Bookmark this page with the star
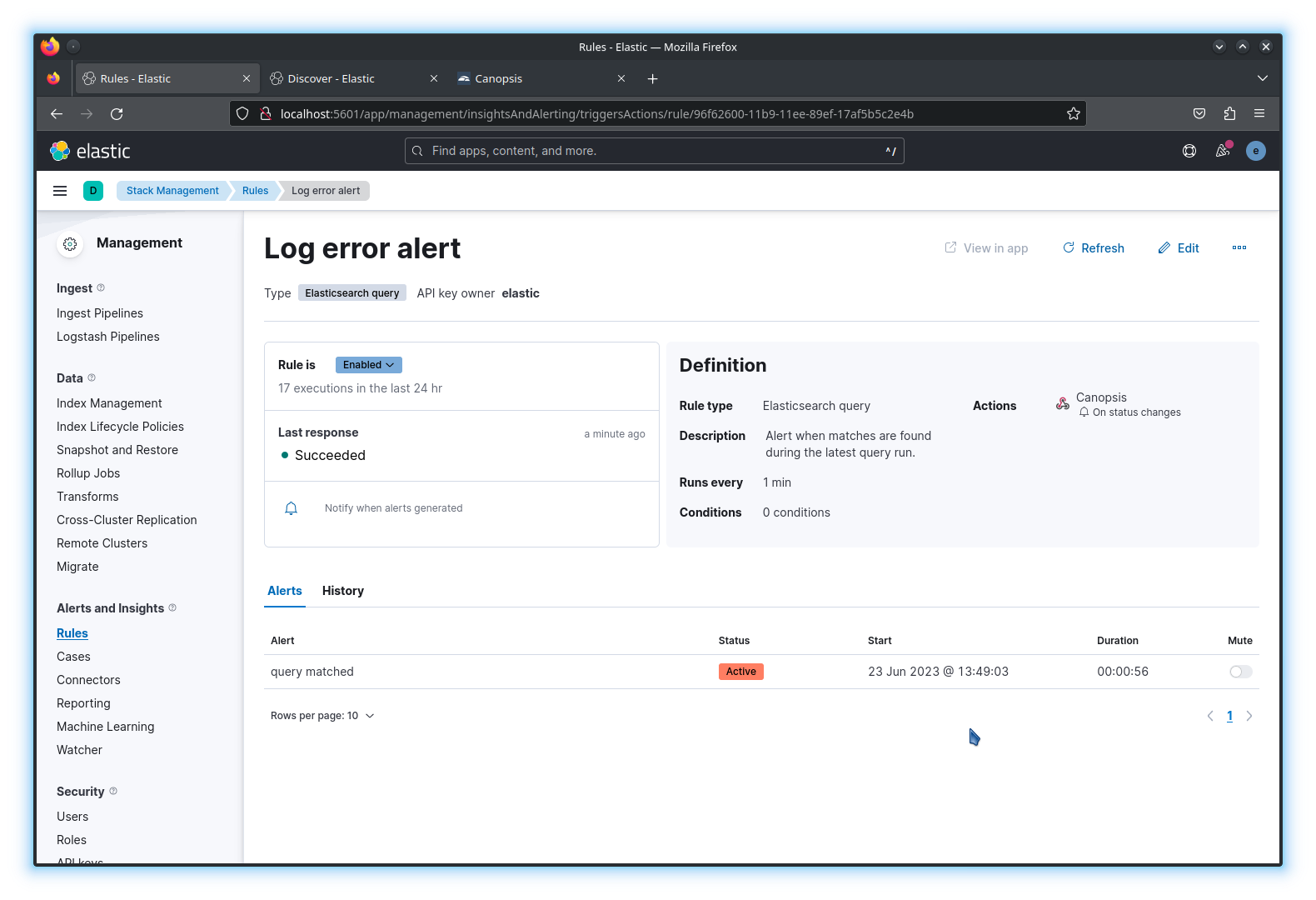 pos(1074,114)
